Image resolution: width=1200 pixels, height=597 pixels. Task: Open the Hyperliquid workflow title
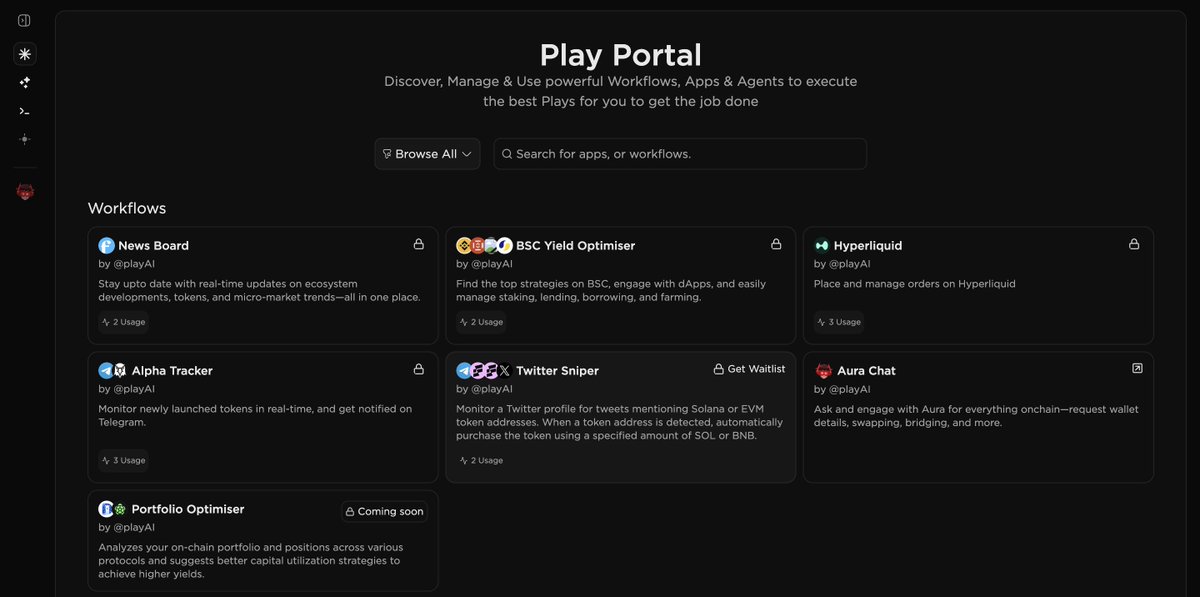(x=868, y=245)
